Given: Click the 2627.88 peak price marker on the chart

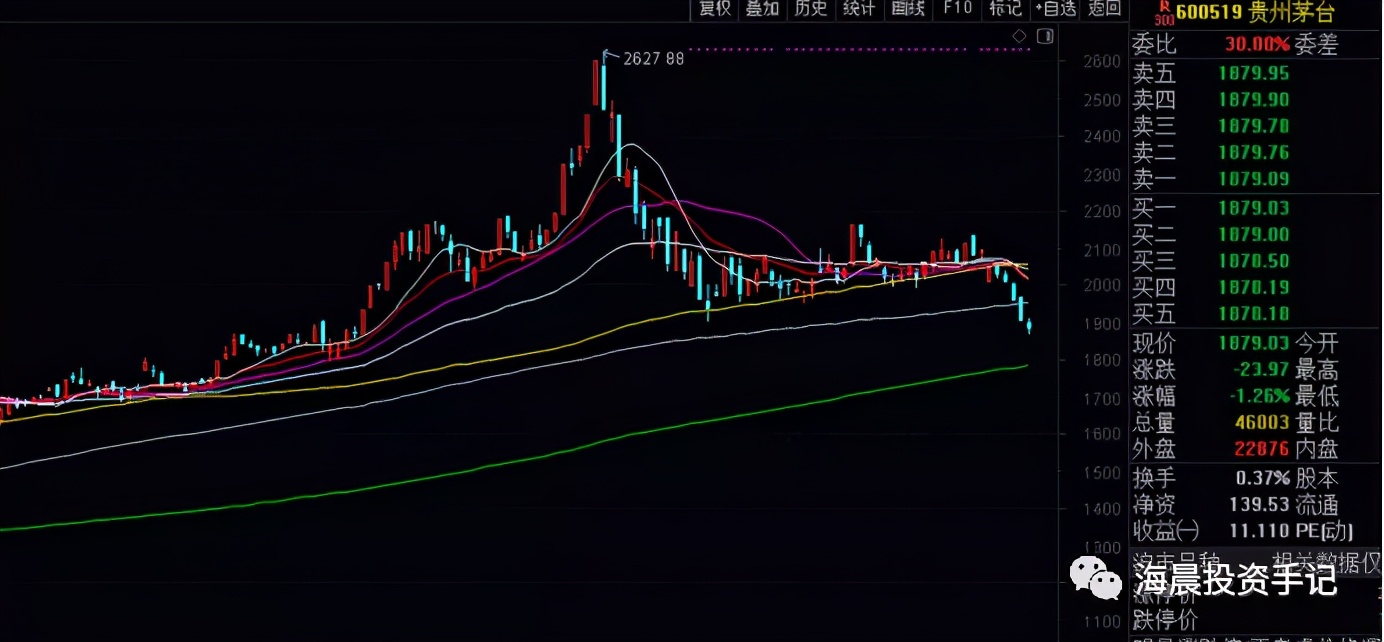Looking at the screenshot, I should (651, 57).
